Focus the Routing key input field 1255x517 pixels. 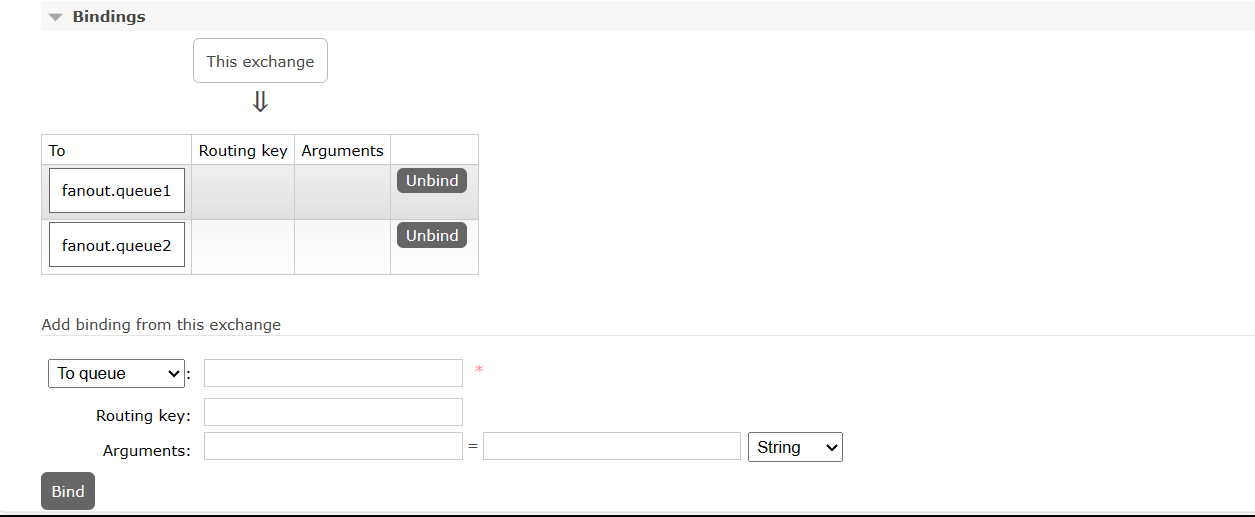tap(333, 412)
